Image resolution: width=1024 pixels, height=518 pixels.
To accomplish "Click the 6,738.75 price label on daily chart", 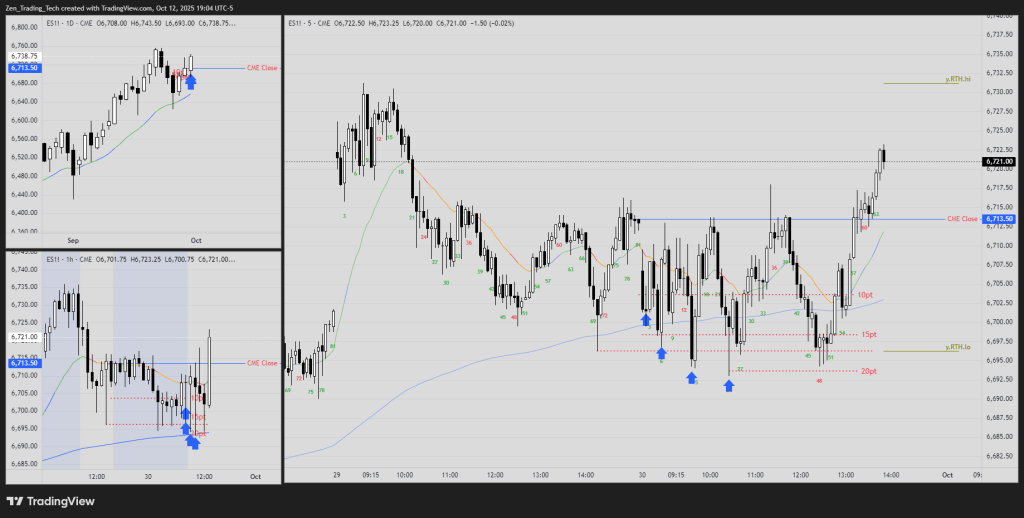I will coord(25,58).
